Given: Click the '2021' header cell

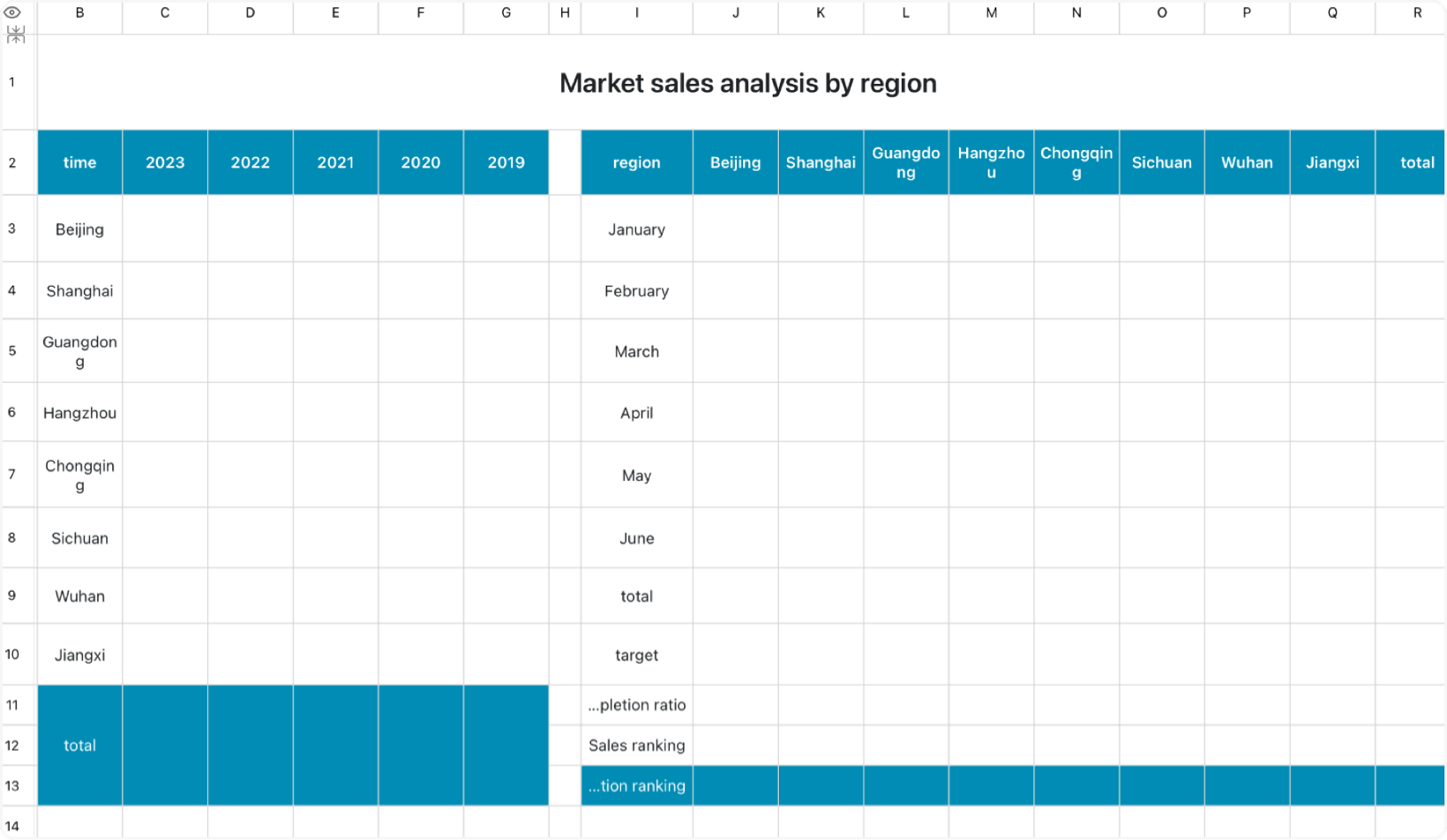Looking at the screenshot, I should tap(335, 162).
